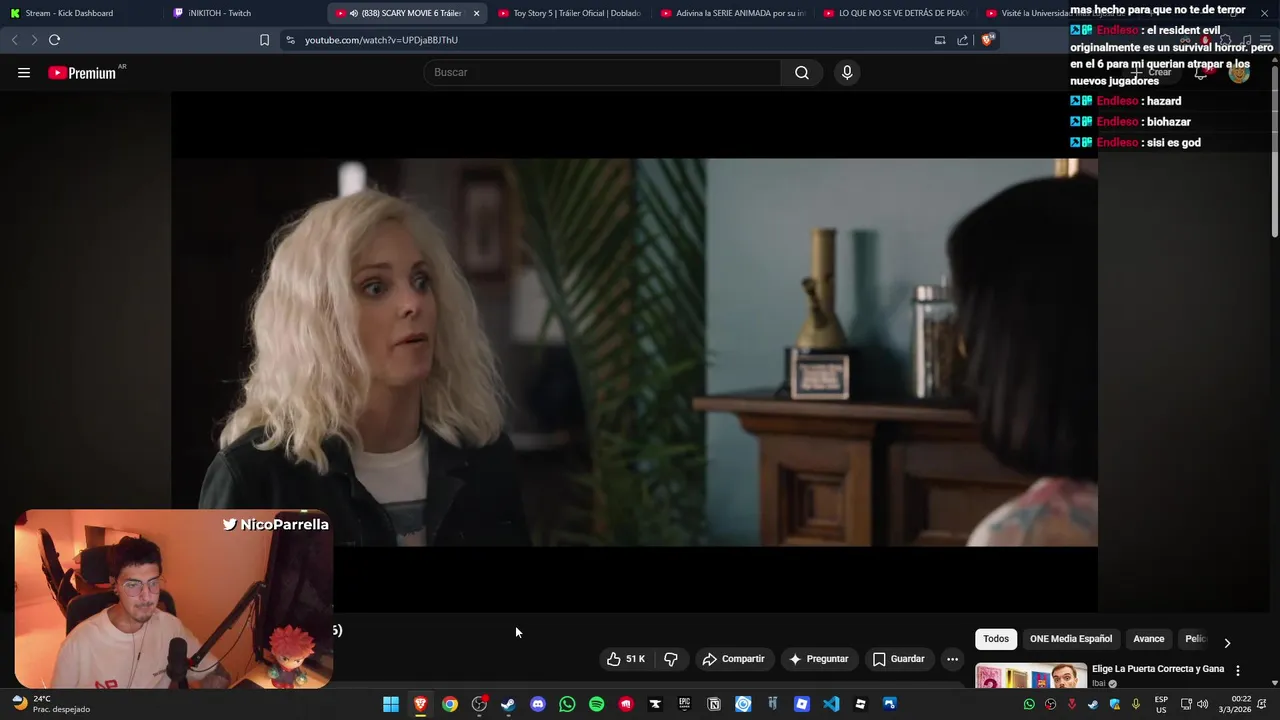This screenshot has width=1280, height=720.
Task: Switch to LO QUE NO SE VE tab
Action: 895,13
